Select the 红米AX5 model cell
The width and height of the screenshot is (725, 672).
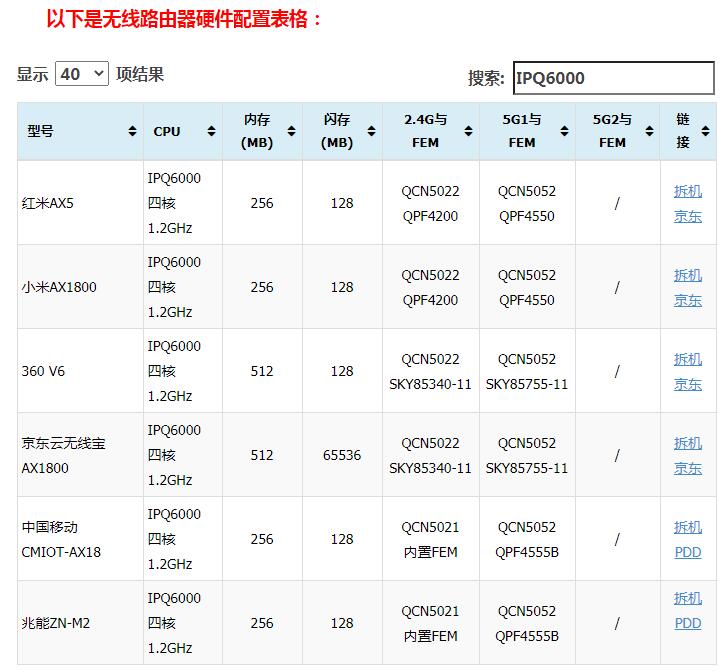click(x=80, y=203)
